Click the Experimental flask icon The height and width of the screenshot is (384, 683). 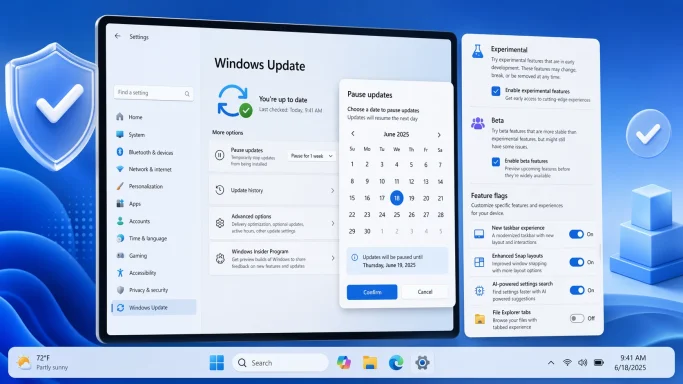[x=478, y=51]
